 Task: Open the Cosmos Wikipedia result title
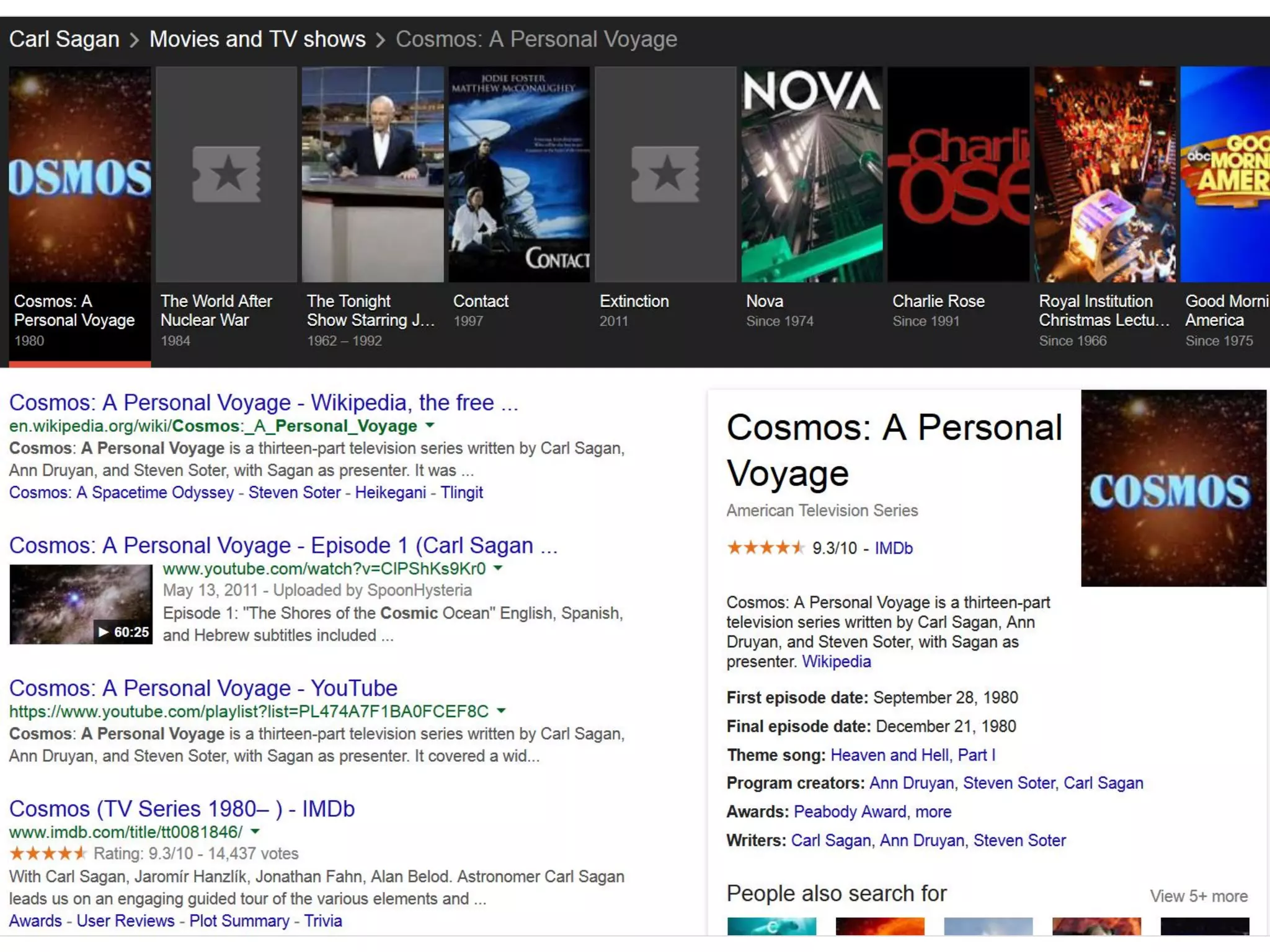click(x=263, y=403)
